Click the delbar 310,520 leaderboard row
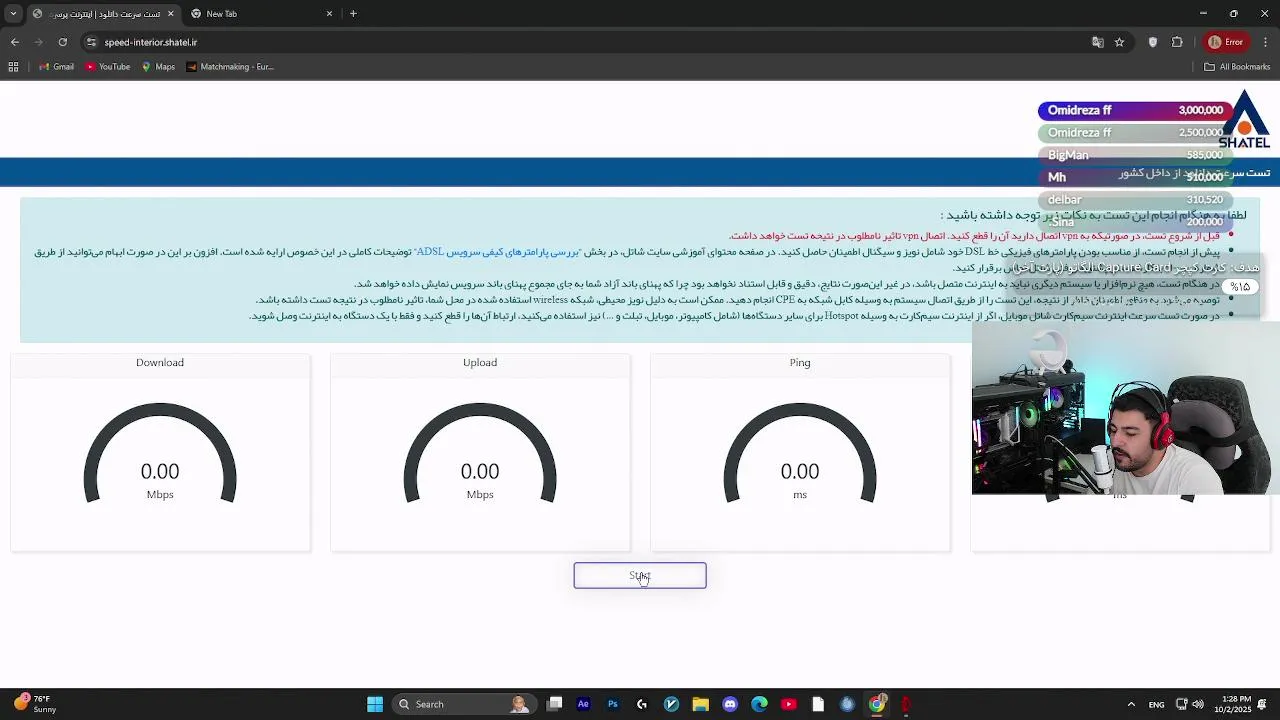This screenshot has height=720, width=1280. coord(1134,199)
